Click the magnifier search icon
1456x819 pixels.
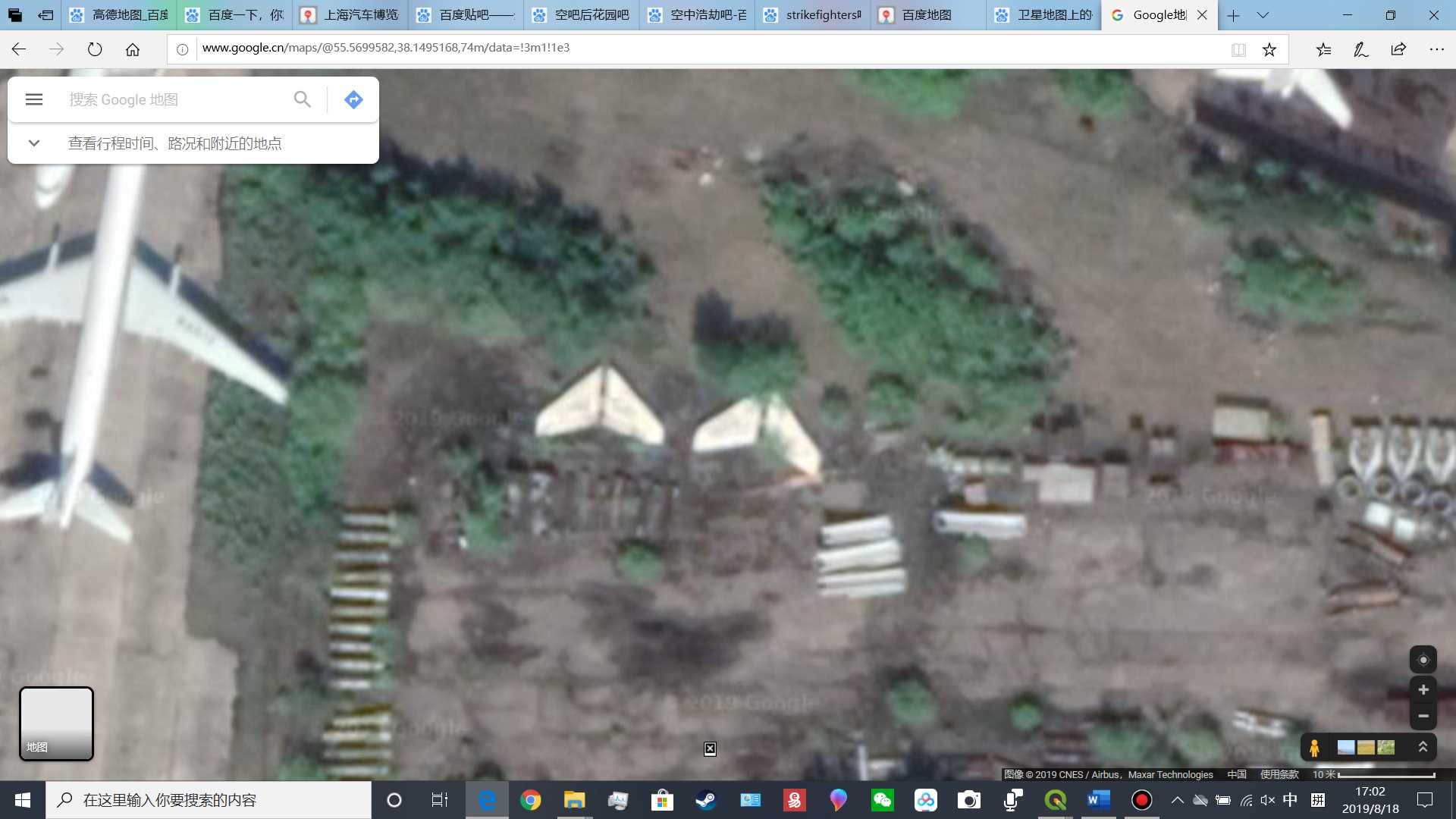point(302,99)
